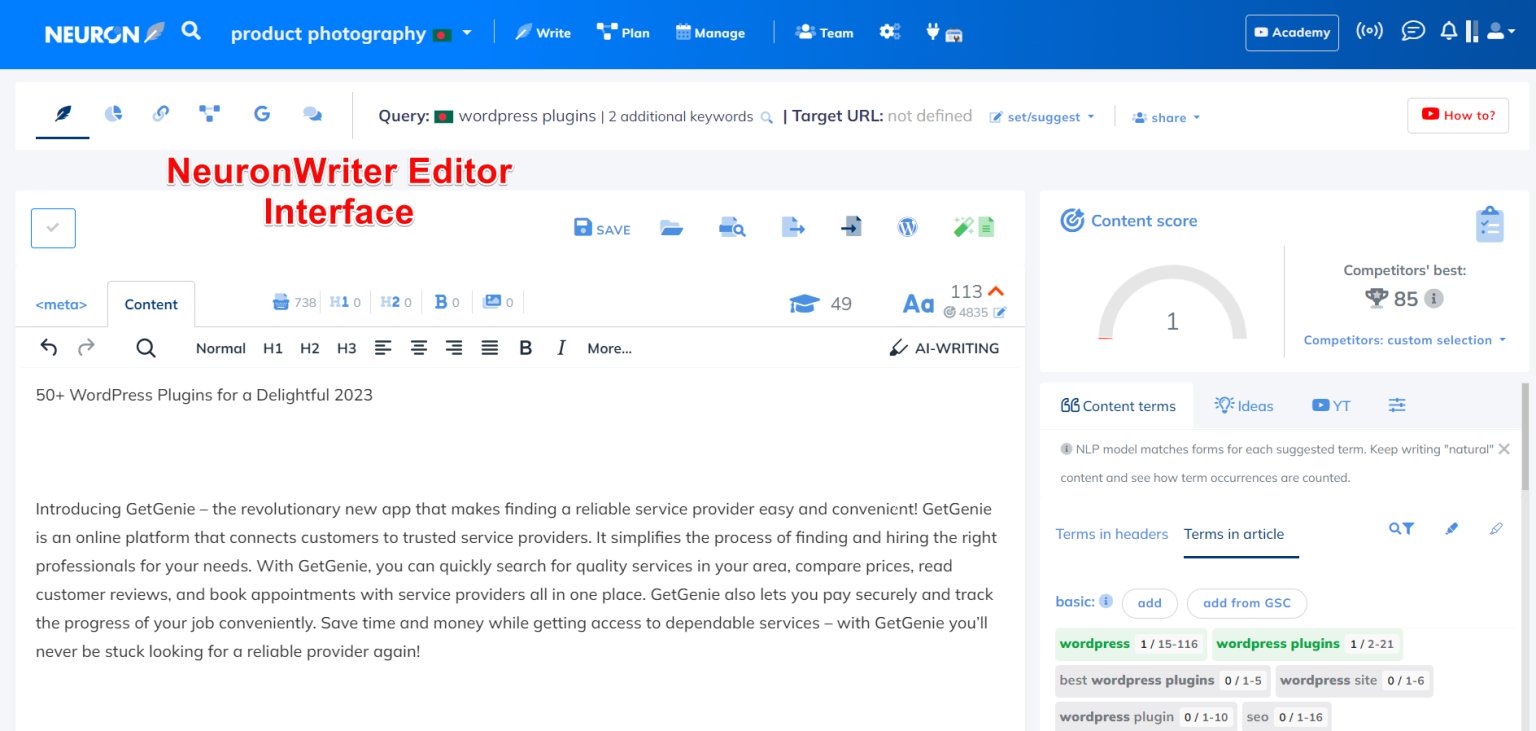Screen dimensions: 1536x731
Task: Expand the product photography project dropdown
Action: (465, 32)
